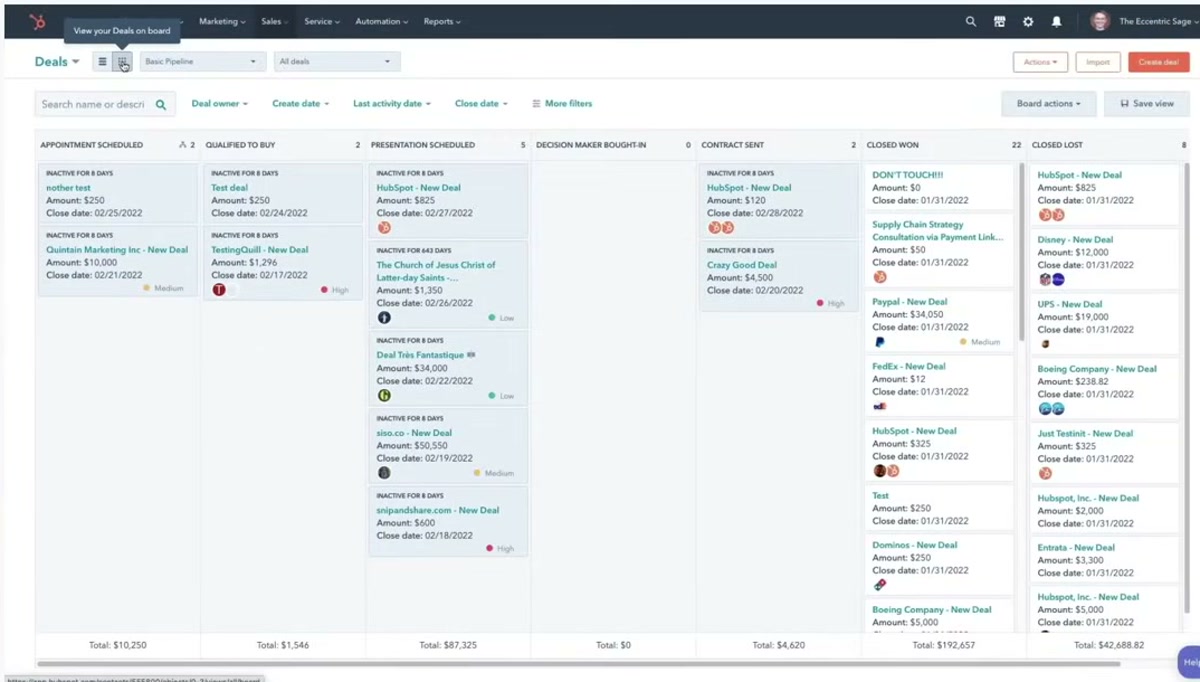Viewport: 1200px width, 682px height.
Task: Open the DON'T TOUCH!!! deal
Action: pos(907,175)
